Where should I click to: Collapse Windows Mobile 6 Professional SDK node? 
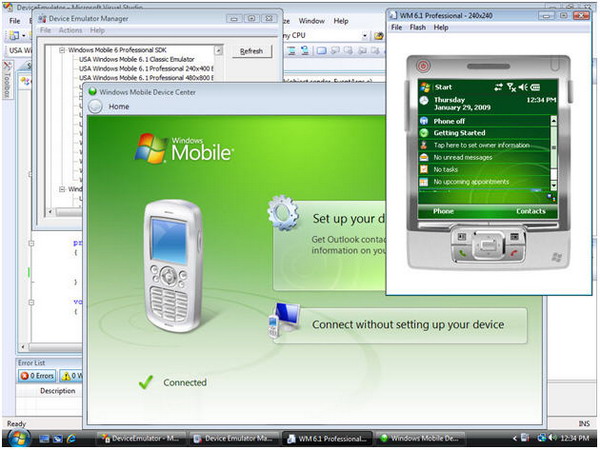point(62,50)
